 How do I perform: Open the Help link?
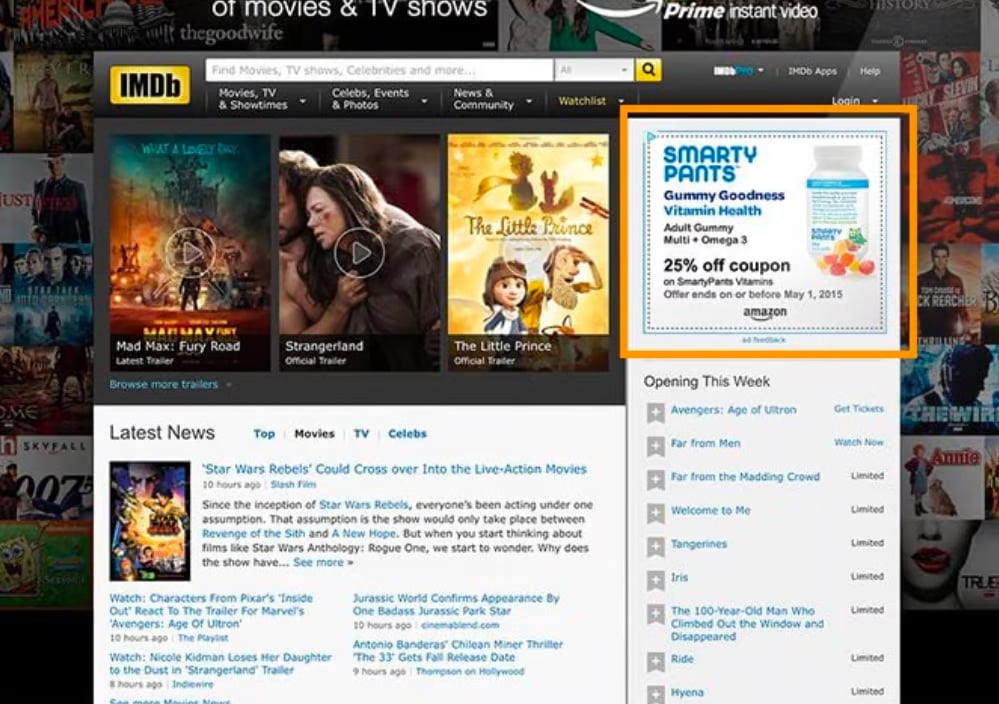tap(870, 71)
